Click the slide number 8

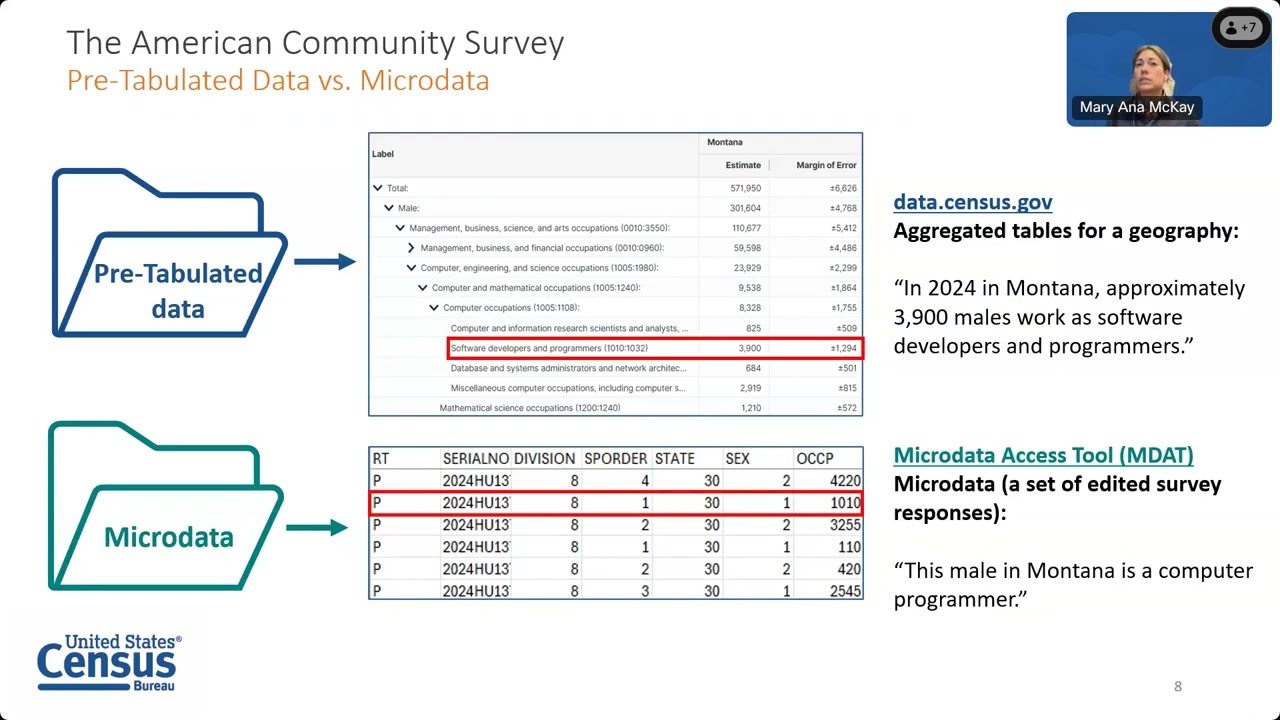pyautogui.click(x=1178, y=686)
